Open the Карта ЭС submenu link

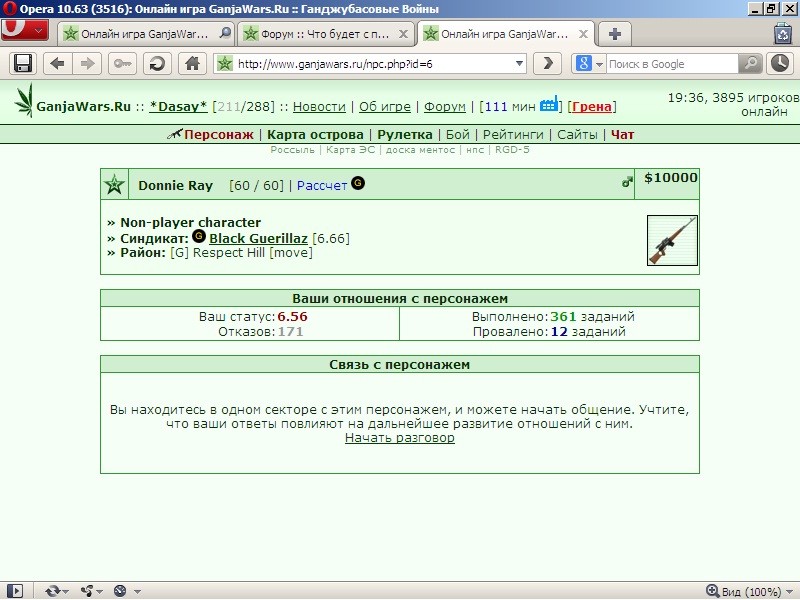351,150
